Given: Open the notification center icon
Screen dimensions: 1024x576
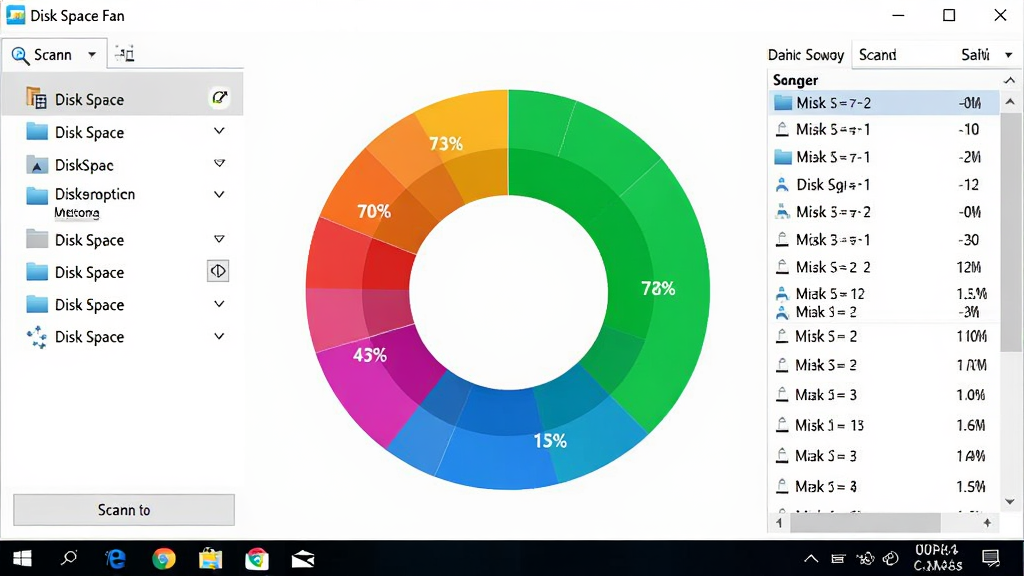Looking at the screenshot, I should pyautogui.click(x=991, y=558).
